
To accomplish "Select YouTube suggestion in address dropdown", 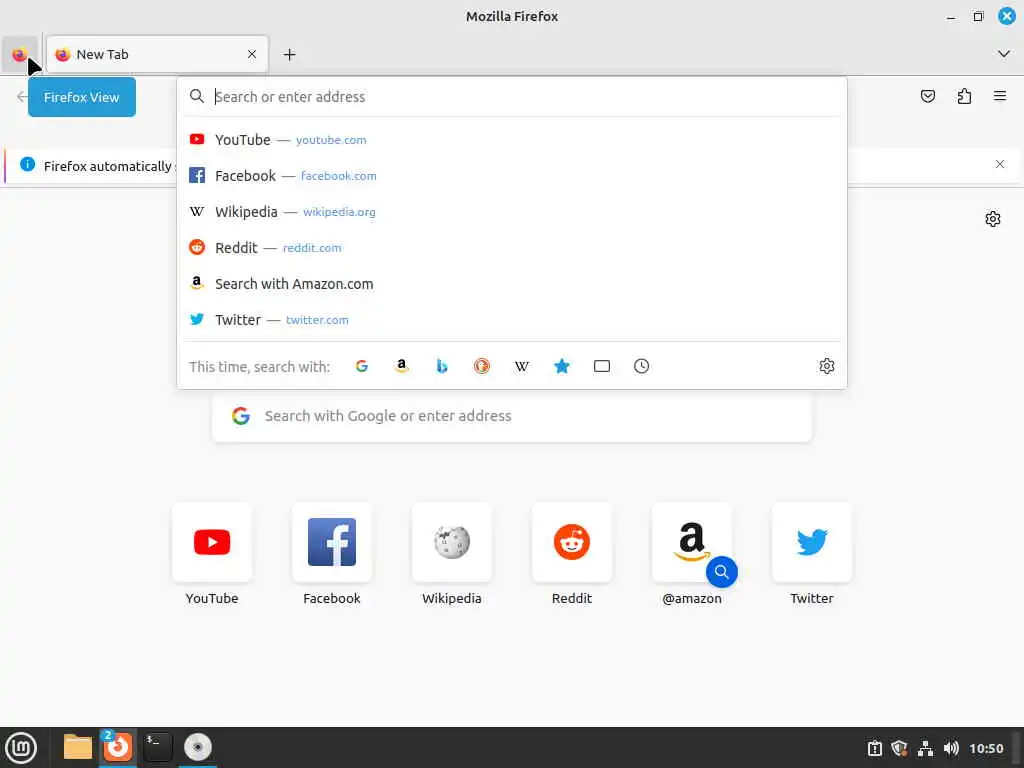I will [x=512, y=140].
